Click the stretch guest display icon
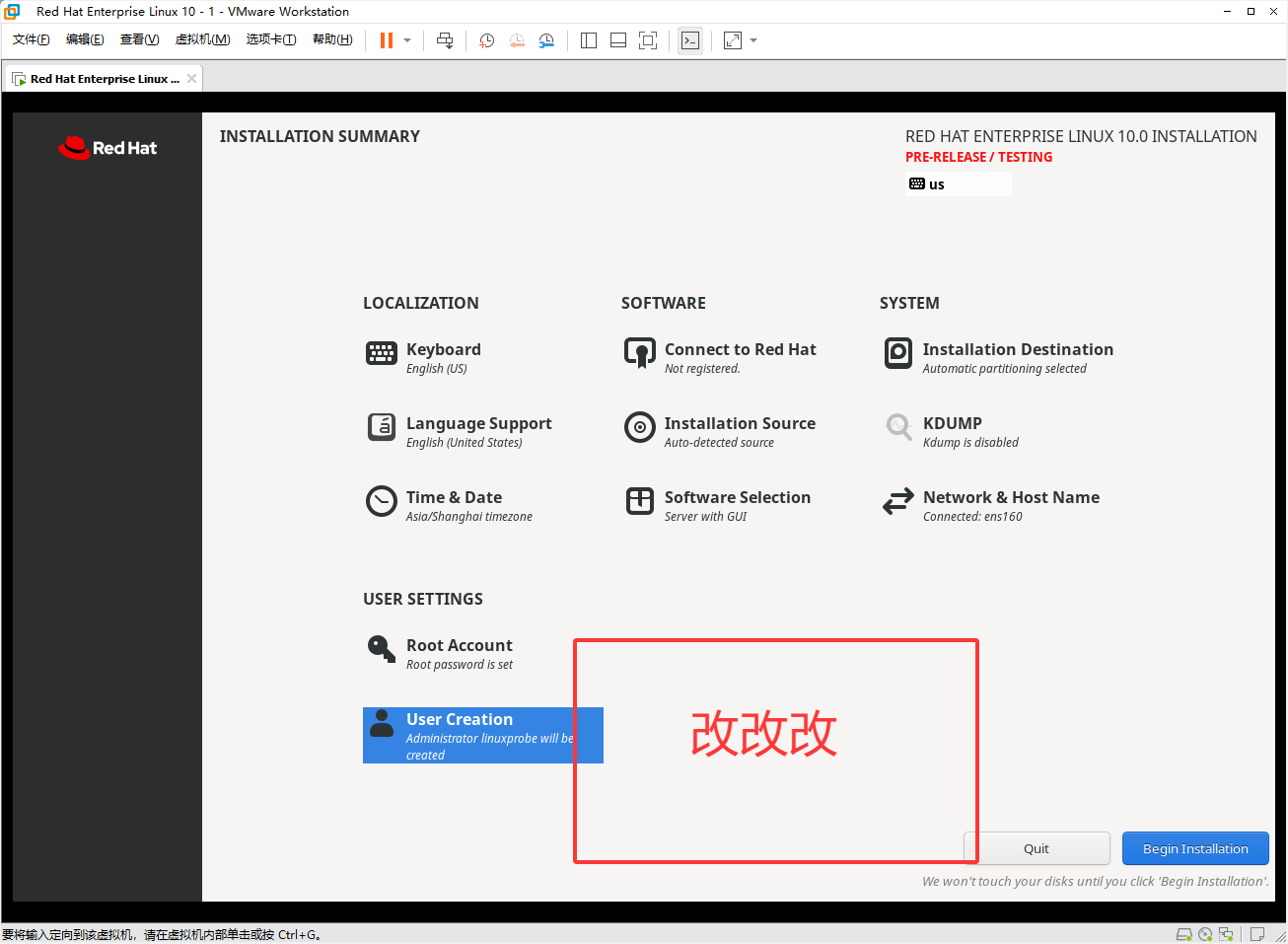 (x=733, y=40)
